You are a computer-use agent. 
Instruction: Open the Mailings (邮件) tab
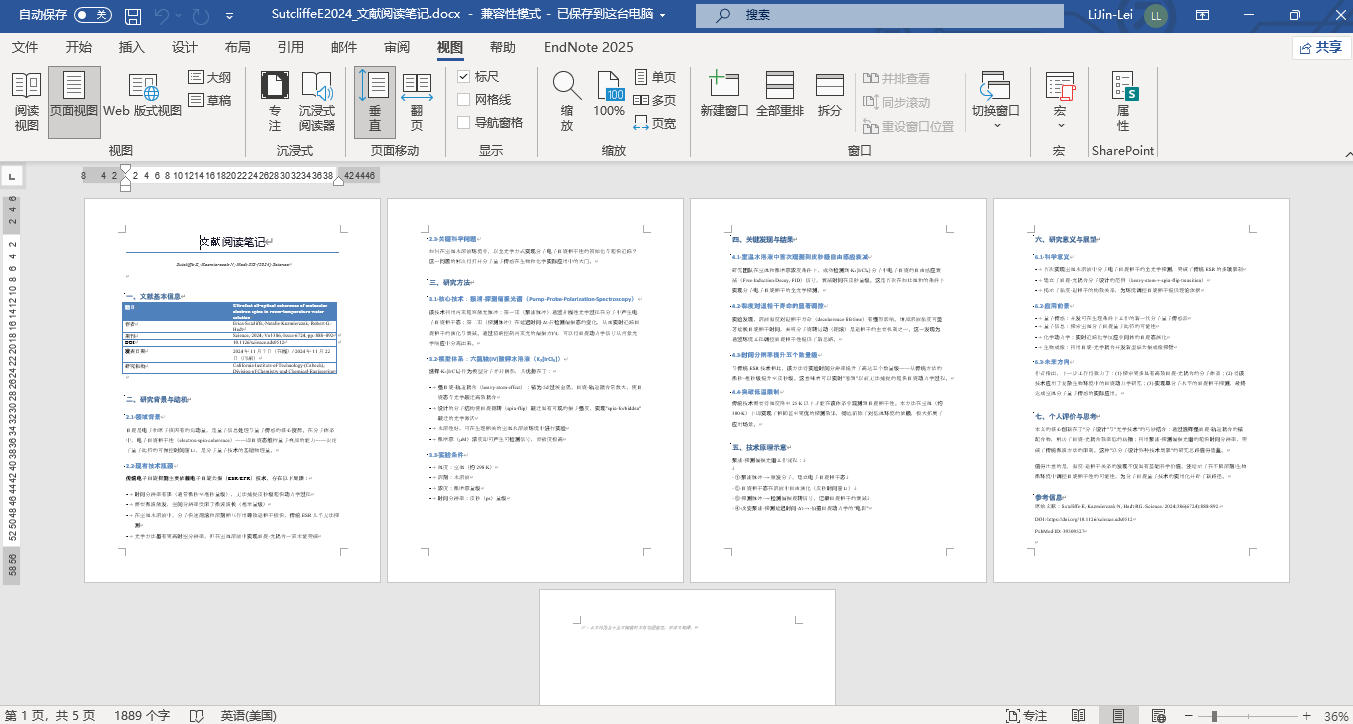[x=344, y=47]
